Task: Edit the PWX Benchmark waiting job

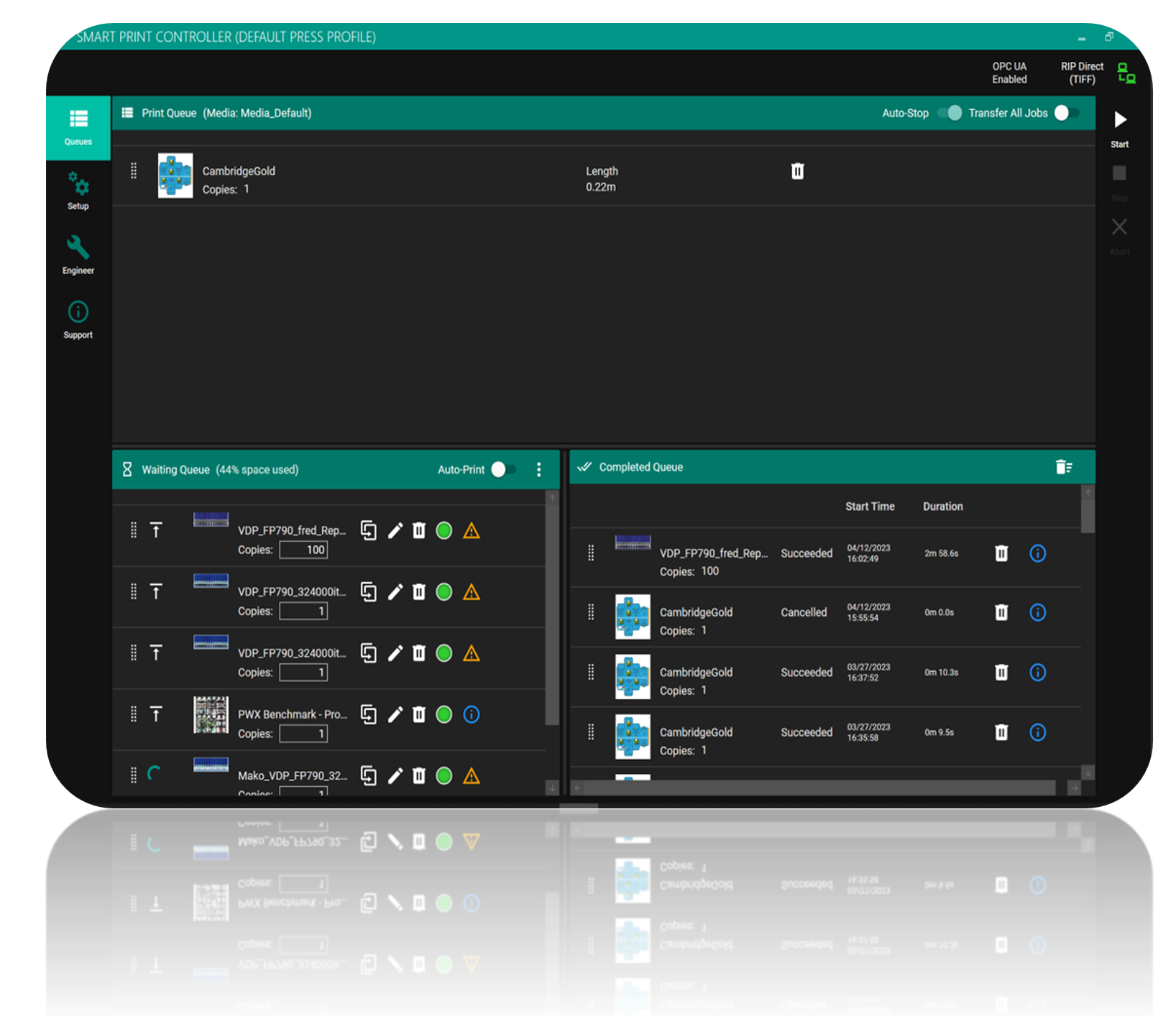Action: tap(395, 714)
